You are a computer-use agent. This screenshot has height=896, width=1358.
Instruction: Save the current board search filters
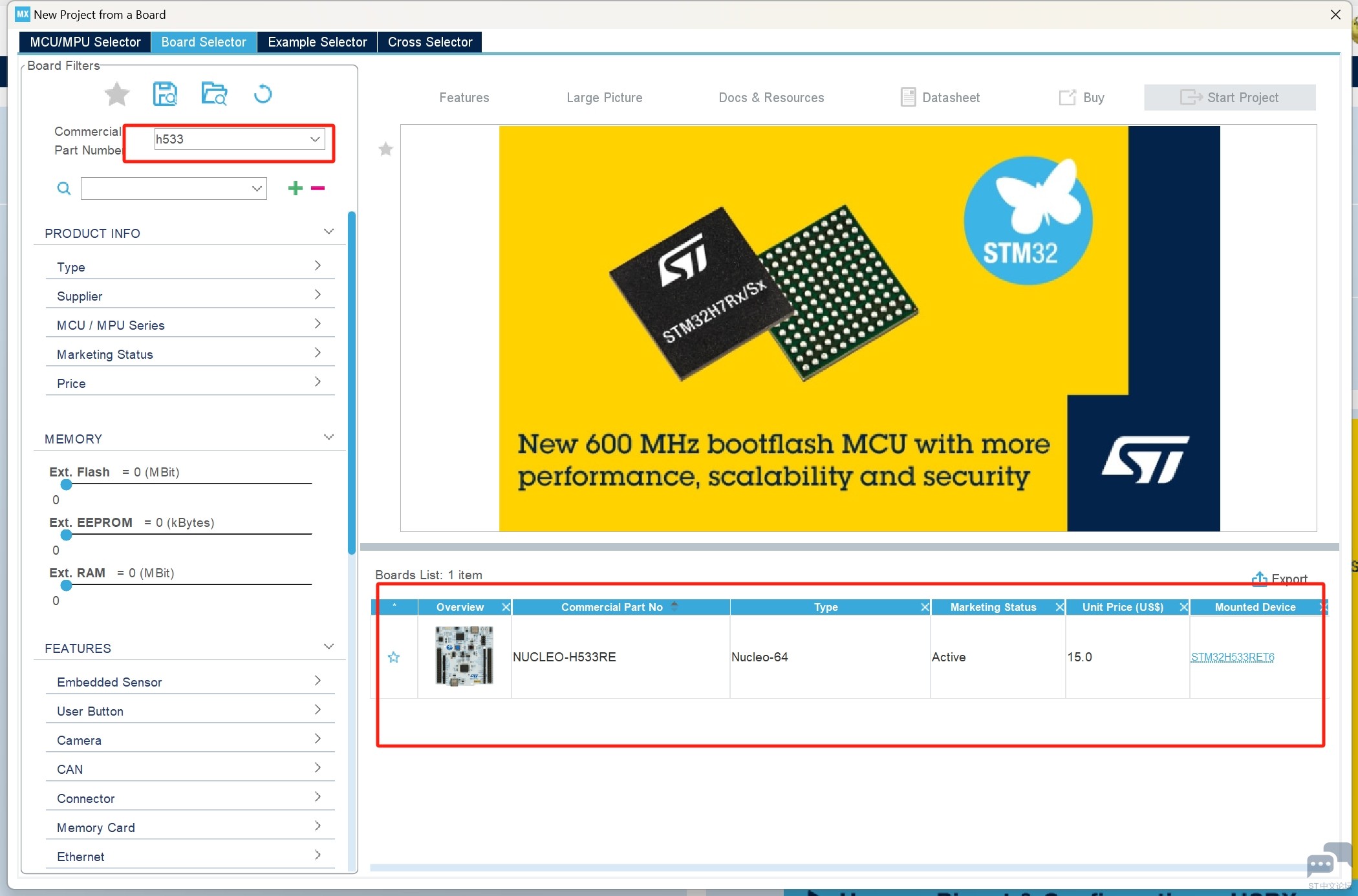[165, 94]
